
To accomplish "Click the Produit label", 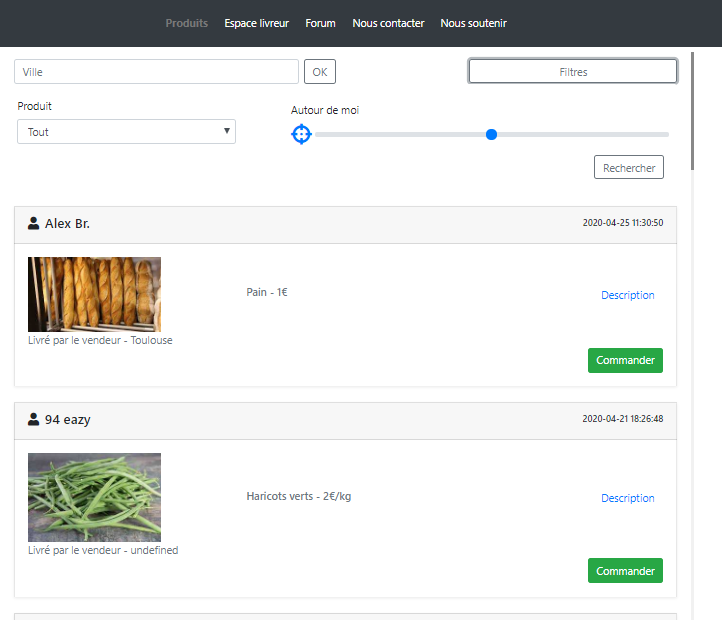I will 35,106.
